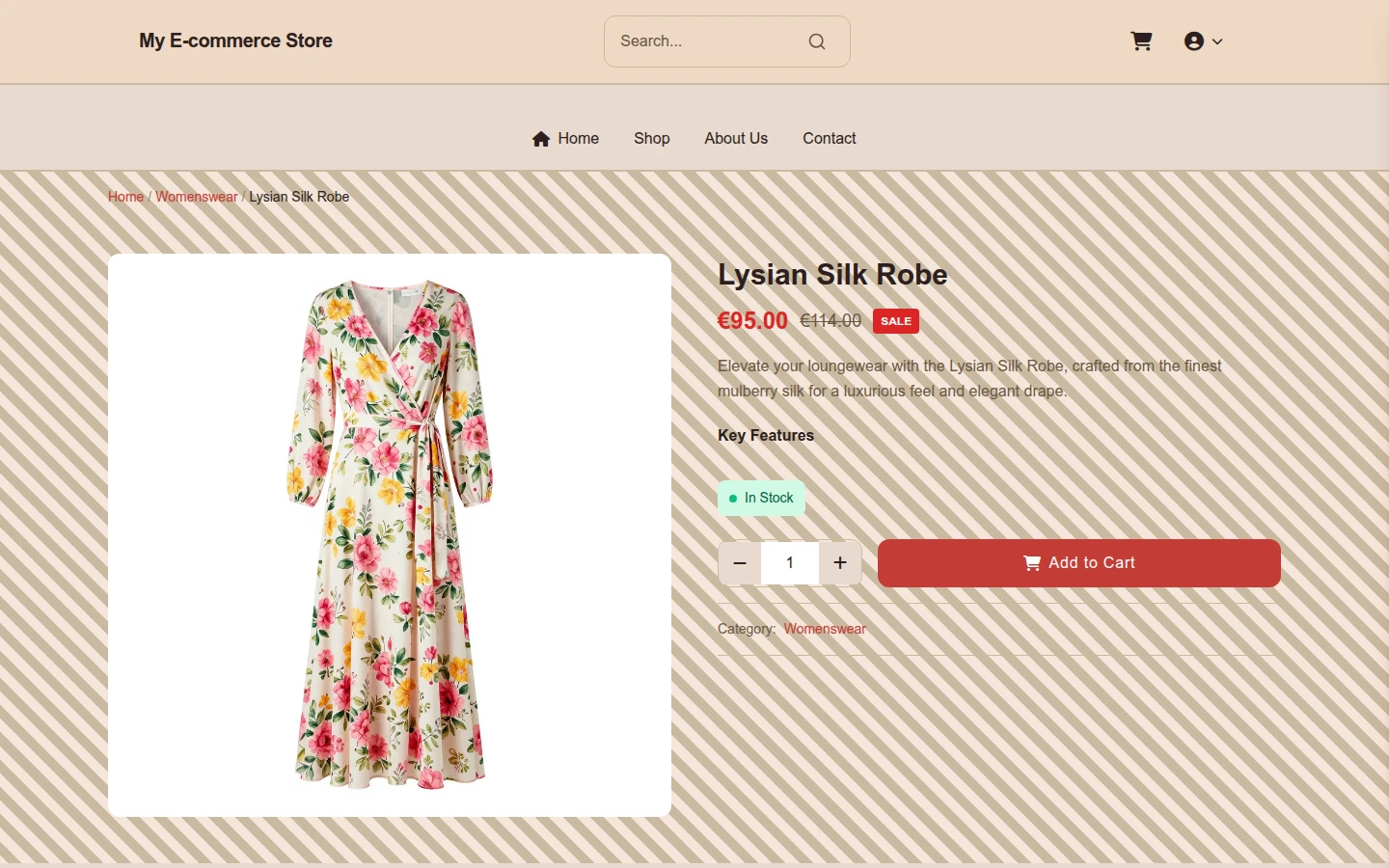Click the Lysian Silk Robe breadcrumb text
1389x868 pixels.
[299, 197]
